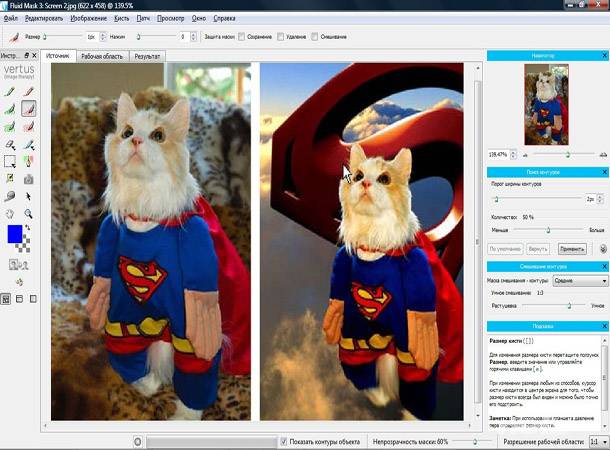Viewport: 610px width, 450px height.
Task: Select the green keep local brush tool
Action: click(10, 109)
